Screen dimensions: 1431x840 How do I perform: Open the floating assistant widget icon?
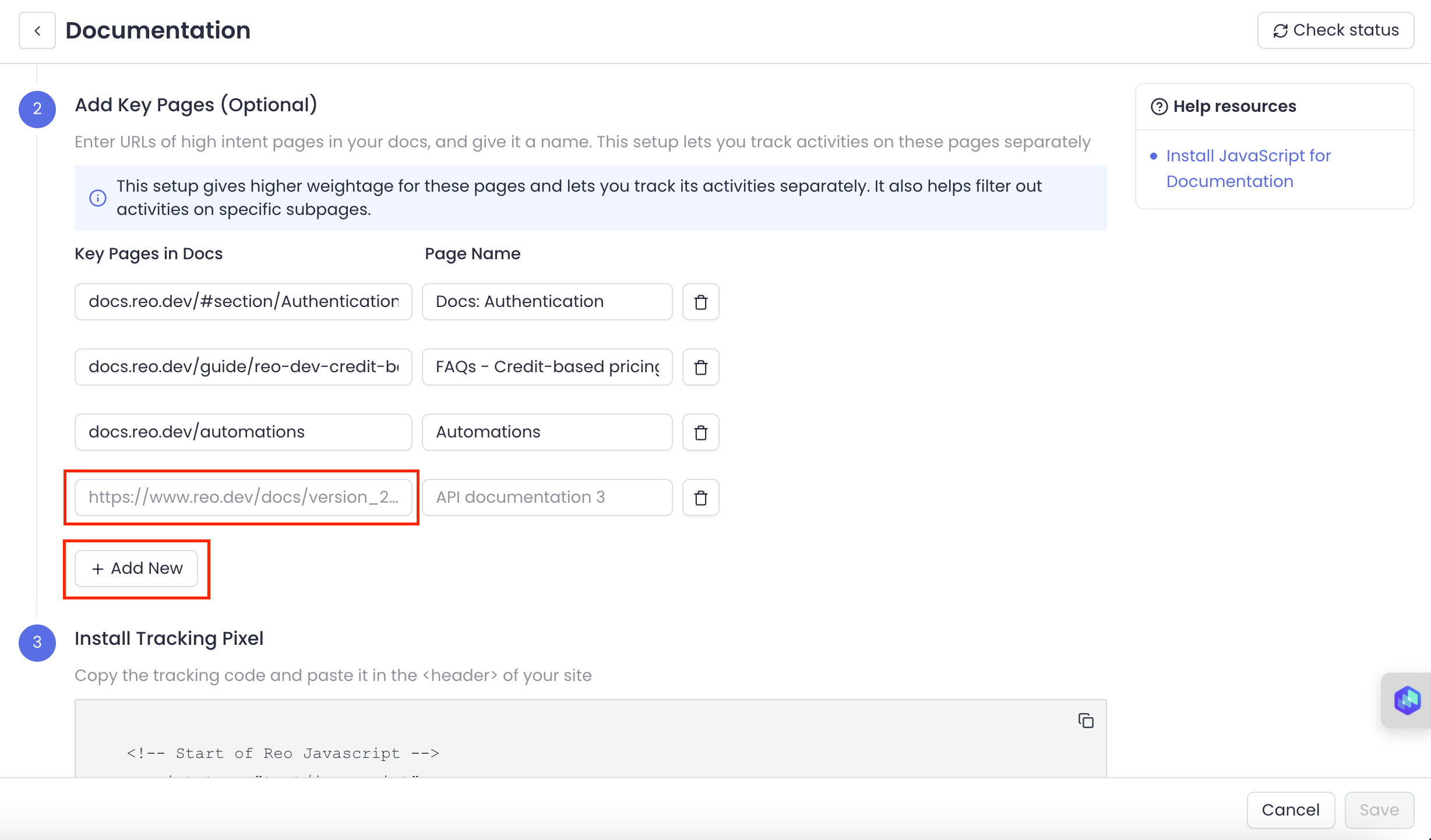1407,700
